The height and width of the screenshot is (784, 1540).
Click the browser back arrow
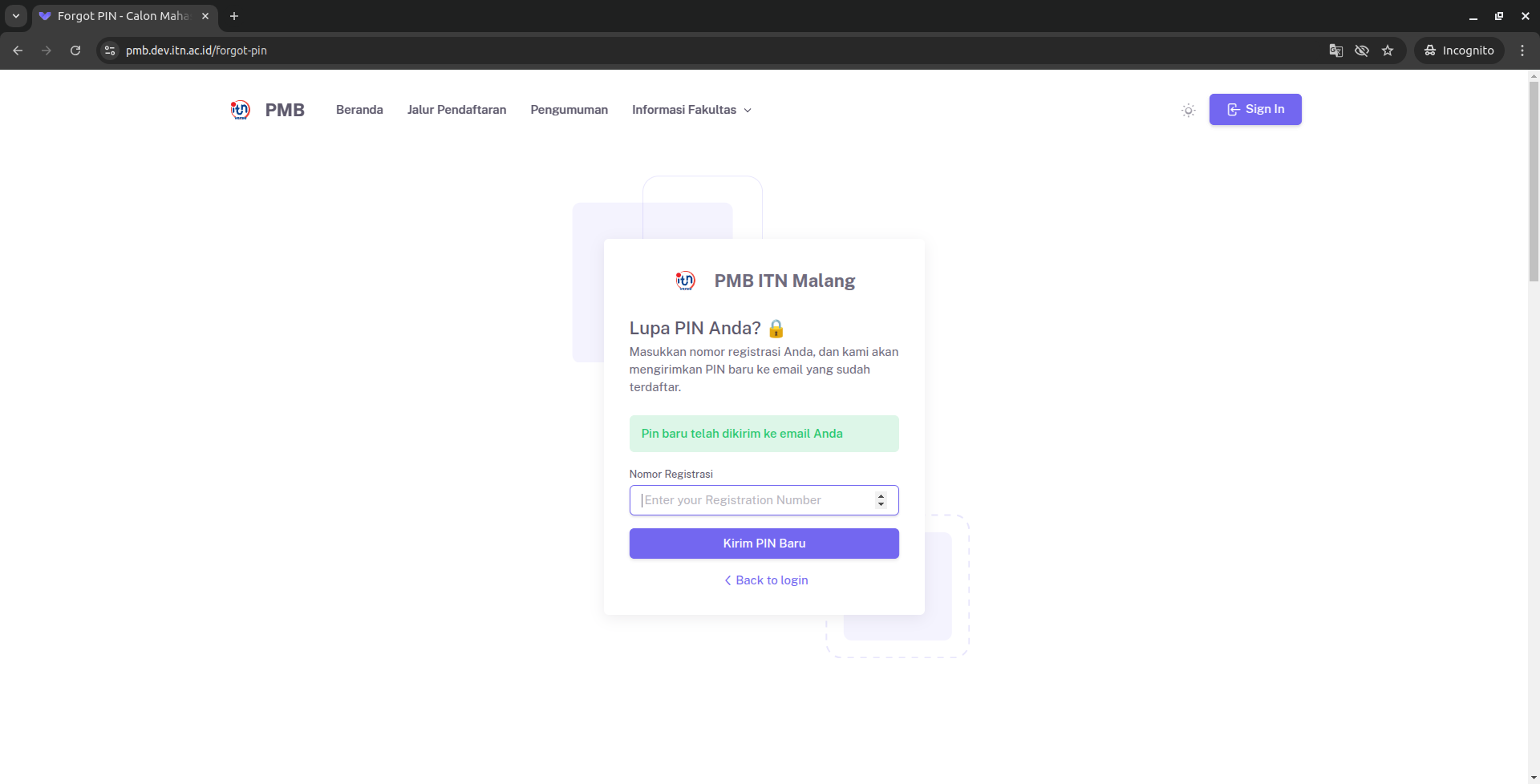[x=18, y=51]
